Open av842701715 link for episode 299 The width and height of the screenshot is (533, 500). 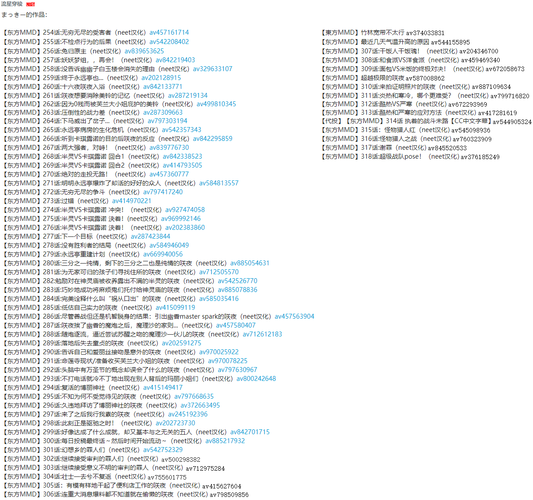click(x=250, y=432)
